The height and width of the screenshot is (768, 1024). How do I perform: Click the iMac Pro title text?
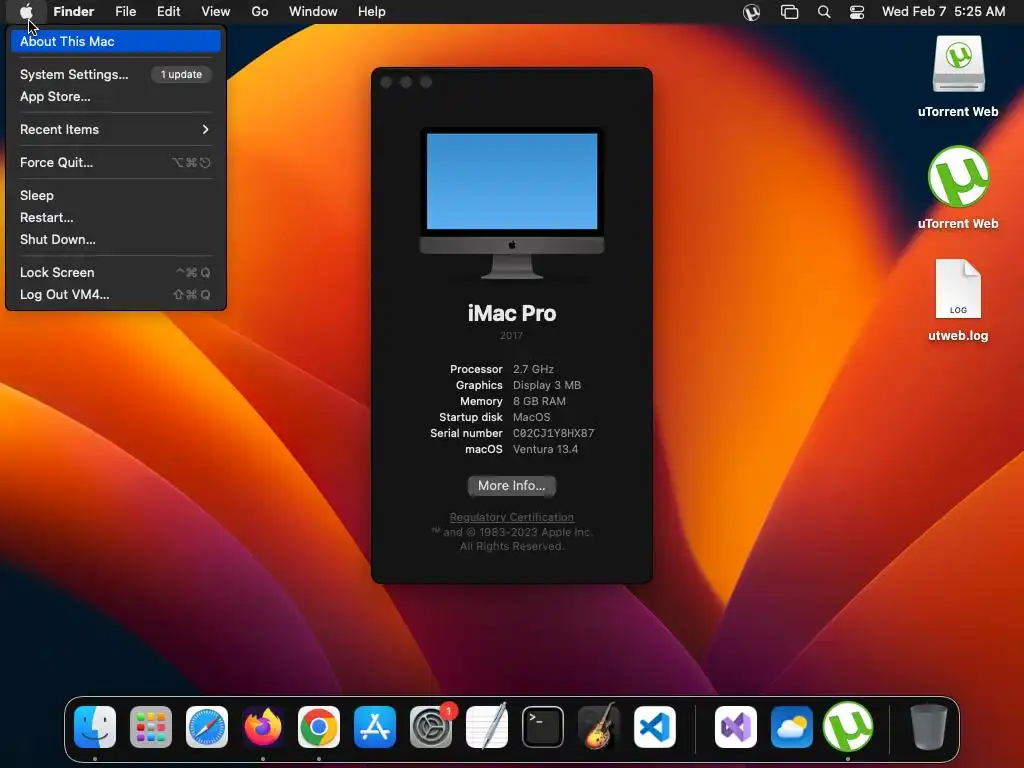[512, 313]
